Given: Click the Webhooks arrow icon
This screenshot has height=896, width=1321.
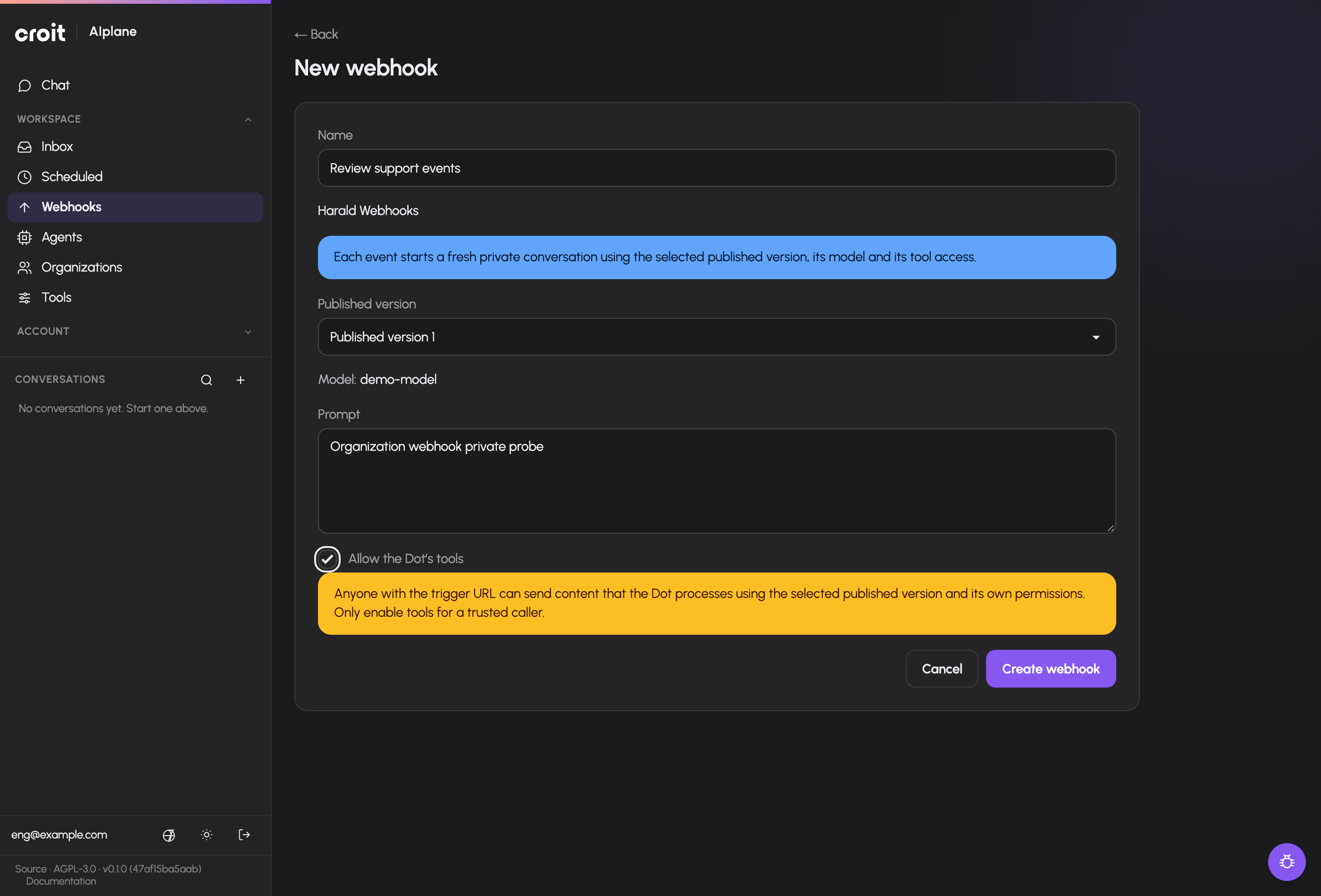Looking at the screenshot, I should coord(25,207).
